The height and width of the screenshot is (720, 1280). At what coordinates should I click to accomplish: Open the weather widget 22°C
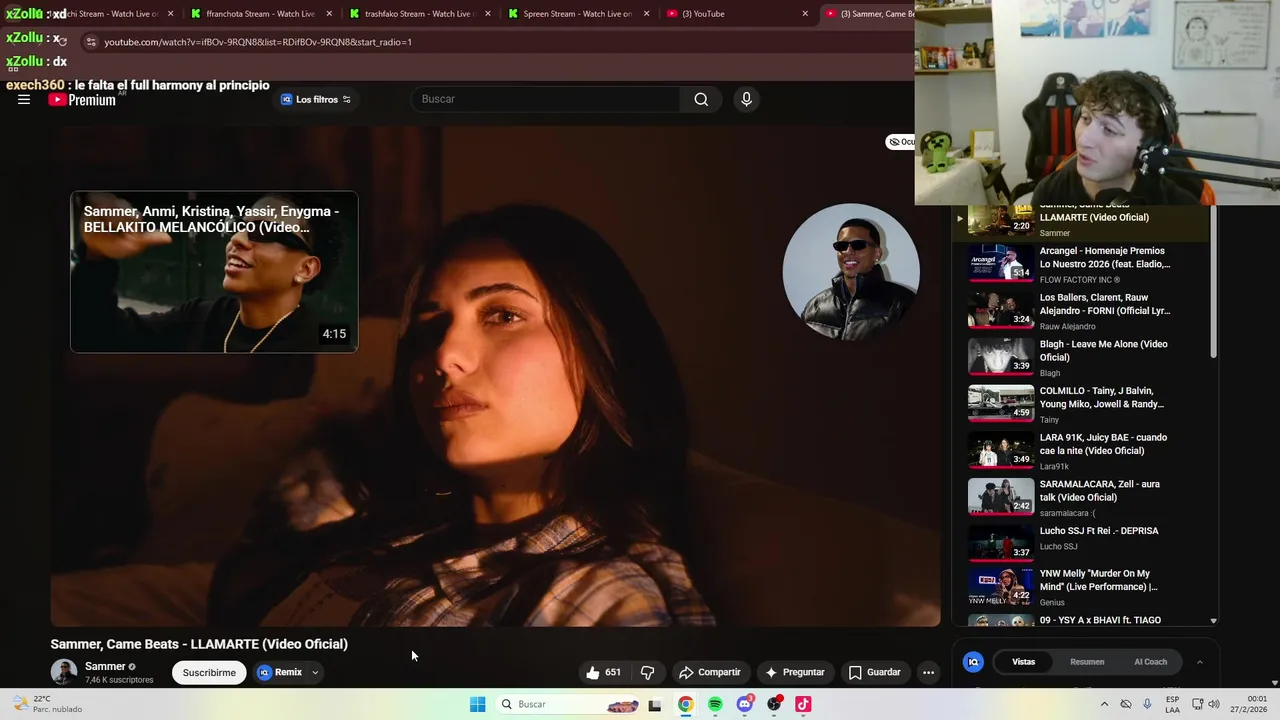[46, 704]
